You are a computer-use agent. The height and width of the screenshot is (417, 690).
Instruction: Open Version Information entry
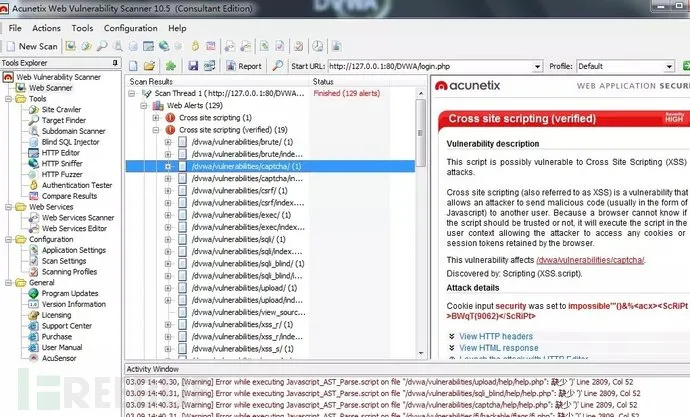(73, 304)
